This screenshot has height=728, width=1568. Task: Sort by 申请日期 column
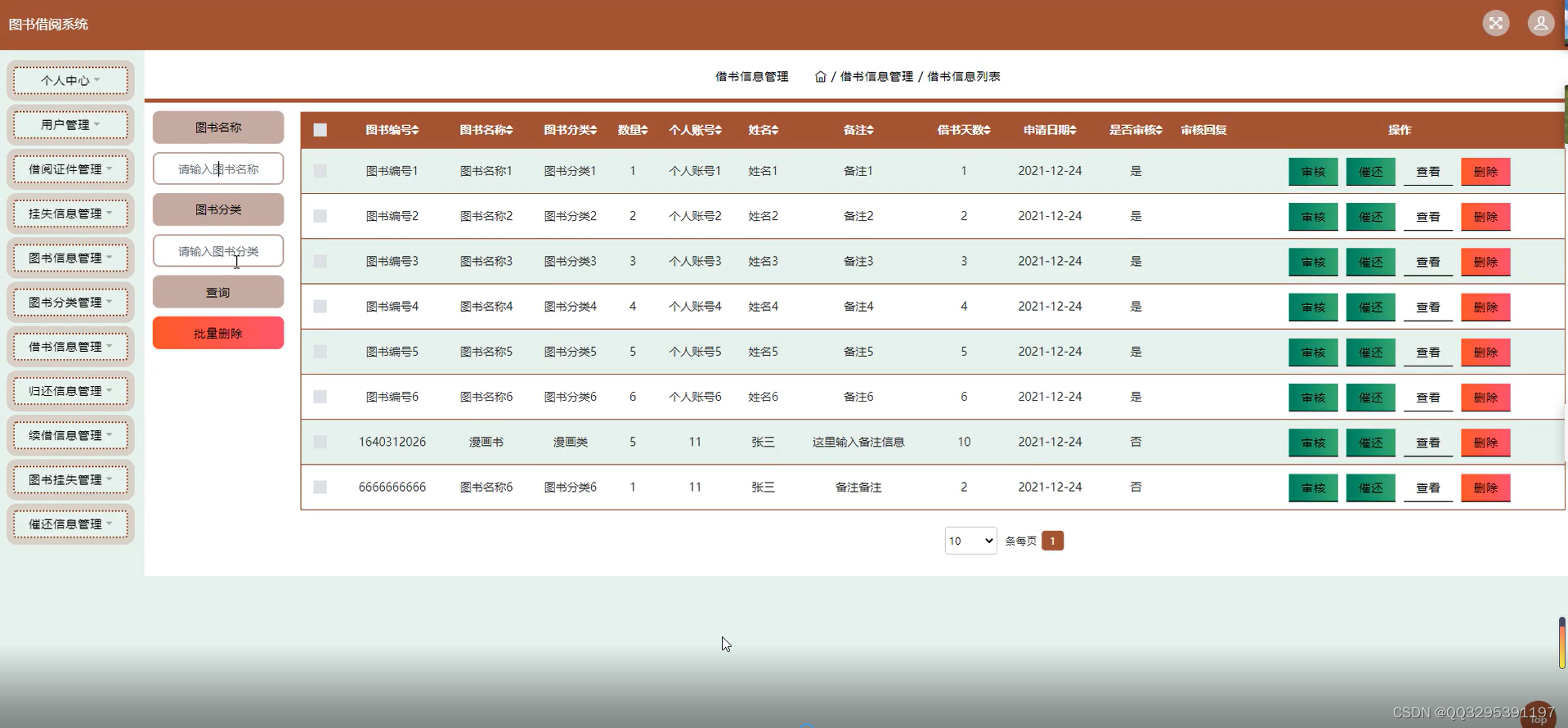click(x=1073, y=130)
